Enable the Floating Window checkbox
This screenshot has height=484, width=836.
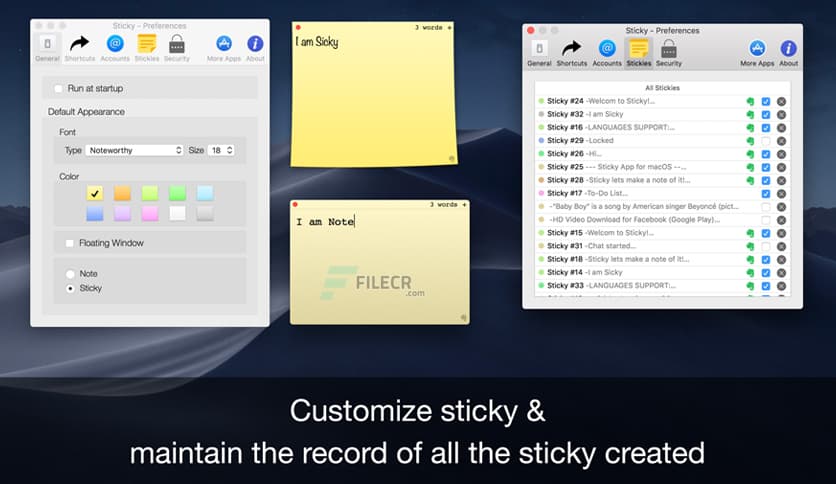[69, 243]
